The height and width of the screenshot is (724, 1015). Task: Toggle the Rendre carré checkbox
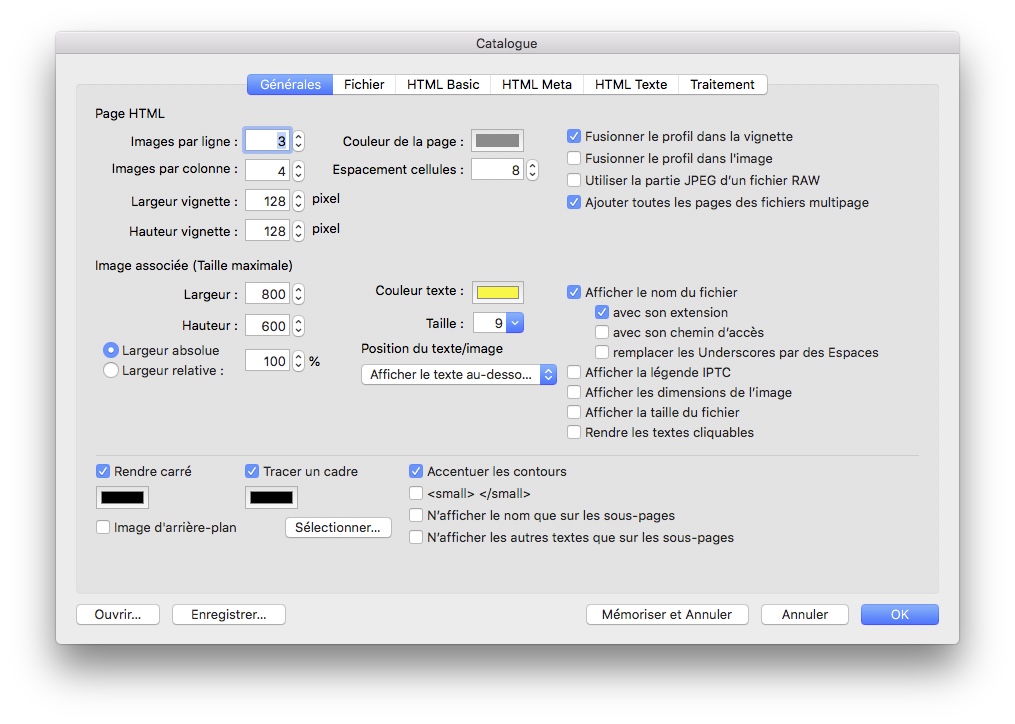(x=103, y=472)
